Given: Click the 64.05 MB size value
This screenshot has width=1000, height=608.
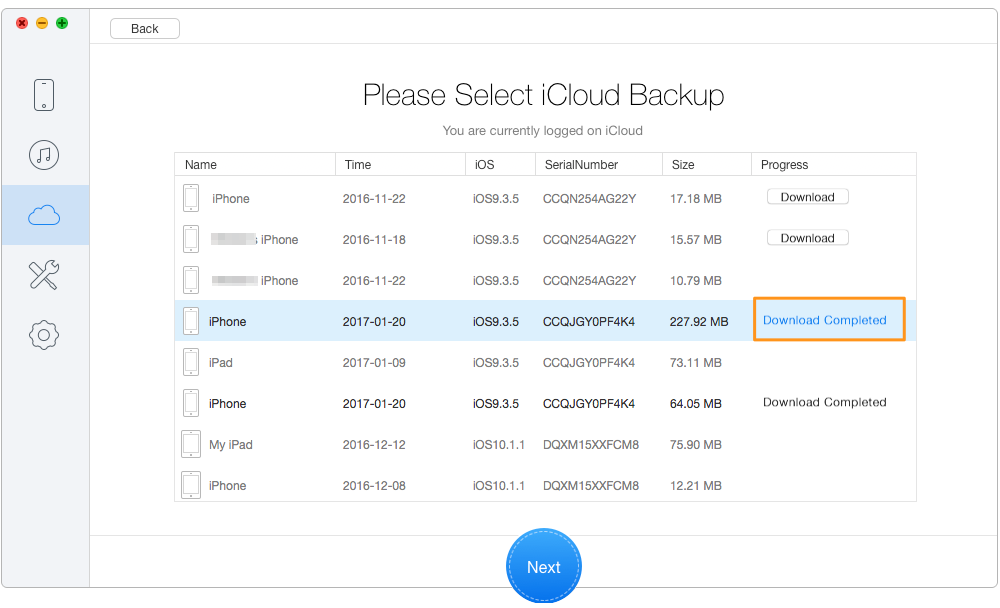Looking at the screenshot, I should pyautogui.click(x=696, y=404).
